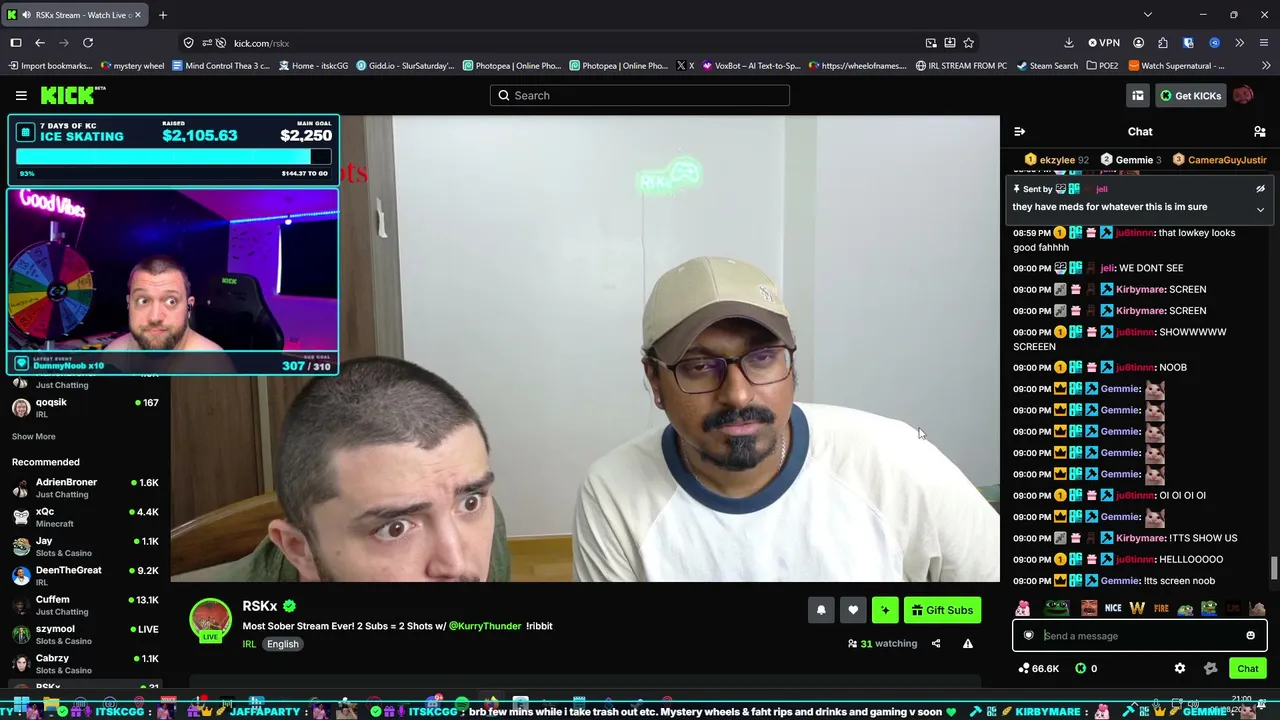This screenshot has width=1280, height=720.
Task: Select the RSKx Stream browser tab
Action: click(x=77, y=15)
